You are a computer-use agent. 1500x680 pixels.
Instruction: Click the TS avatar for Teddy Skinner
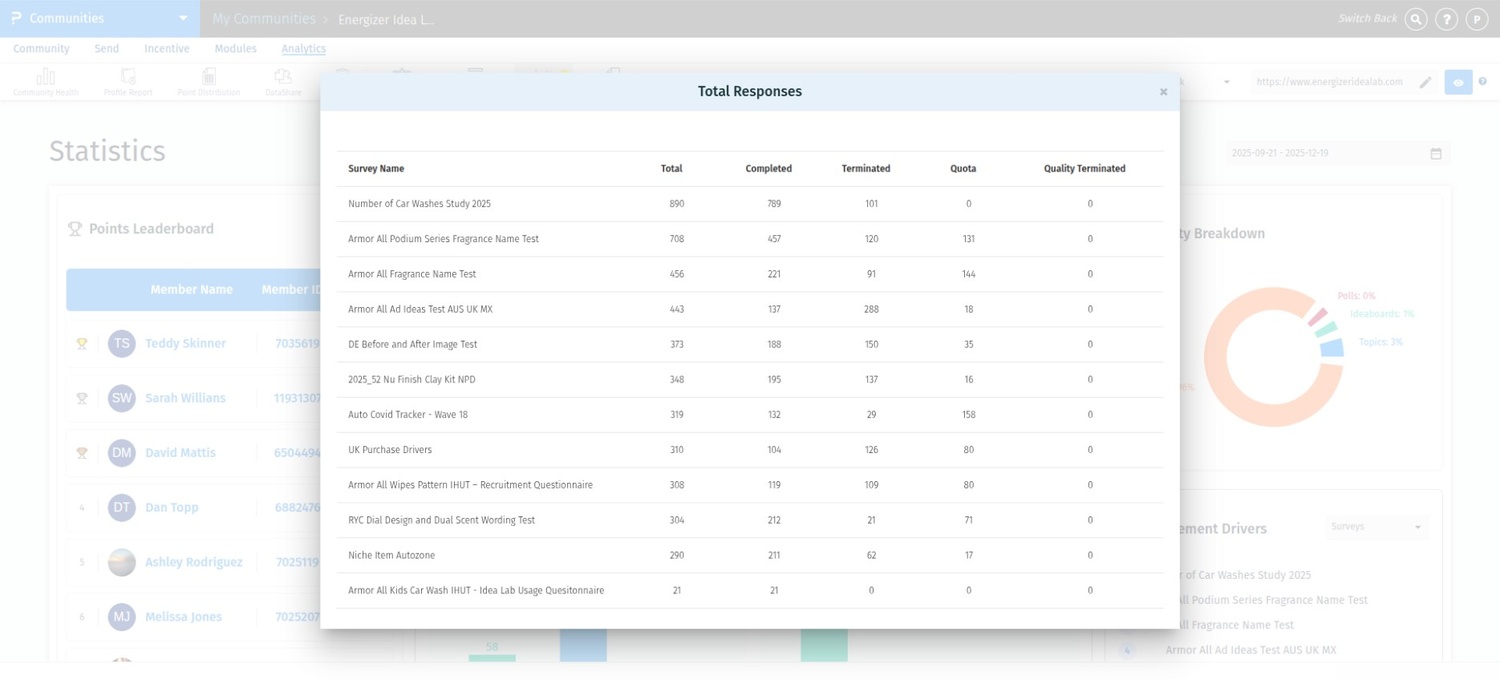(122, 343)
